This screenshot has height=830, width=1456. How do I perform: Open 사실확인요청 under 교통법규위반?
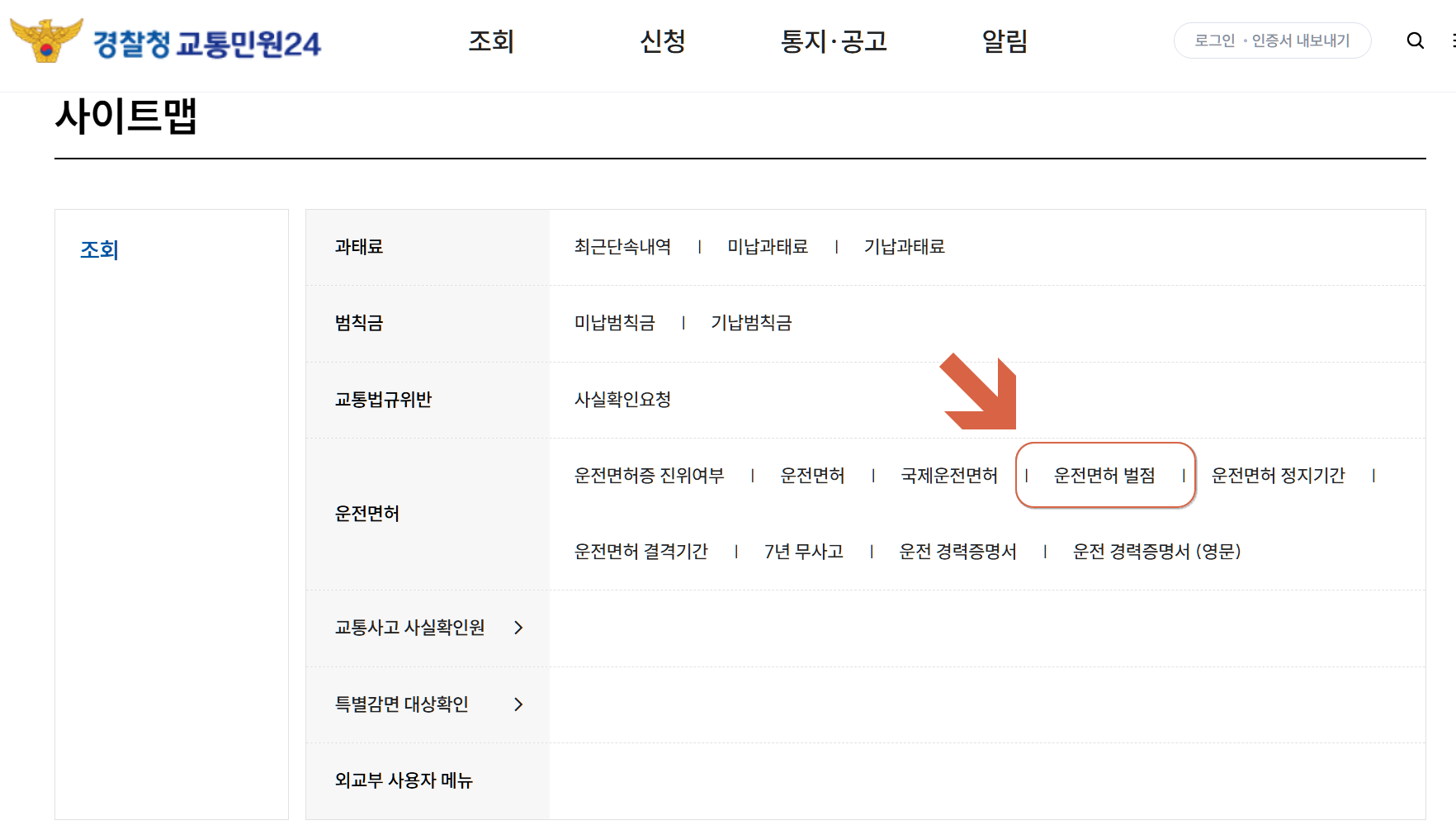pyautogui.click(x=623, y=400)
